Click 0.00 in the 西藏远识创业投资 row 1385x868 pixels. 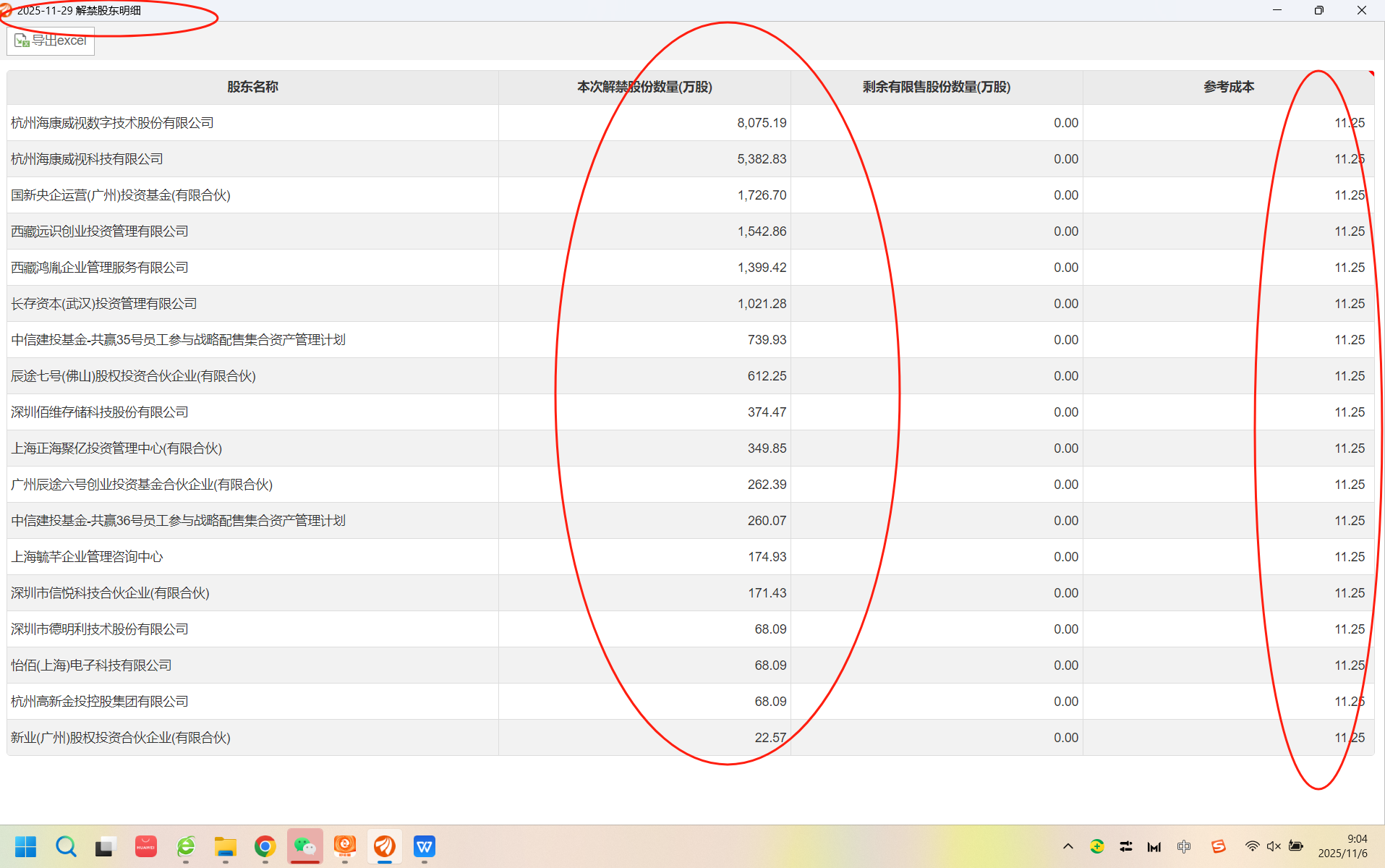click(x=1066, y=231)
